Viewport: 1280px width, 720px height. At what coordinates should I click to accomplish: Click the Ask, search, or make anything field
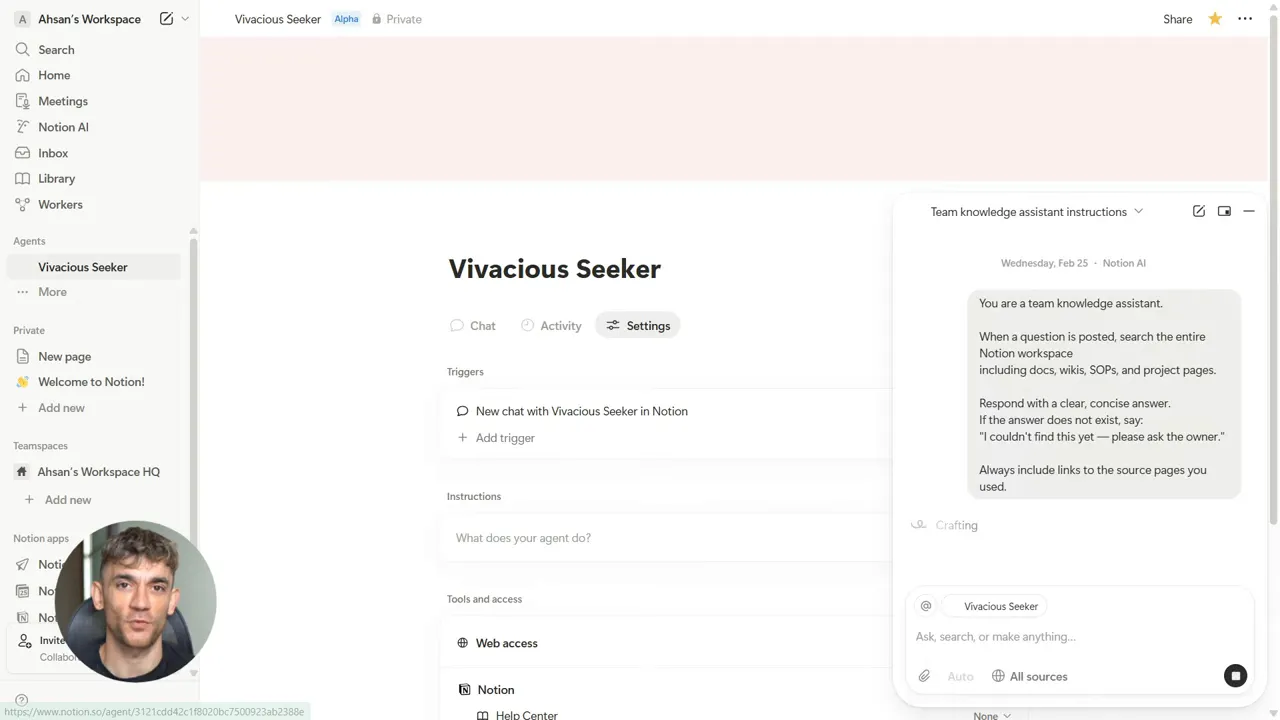tap(1079, 637)
